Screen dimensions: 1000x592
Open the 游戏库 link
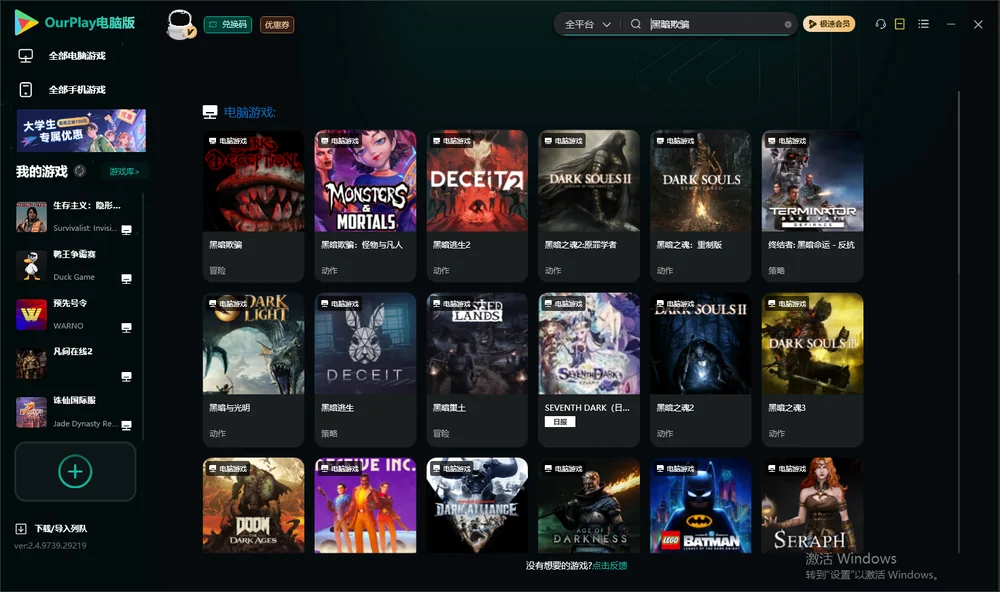click(x=124, y=172)
